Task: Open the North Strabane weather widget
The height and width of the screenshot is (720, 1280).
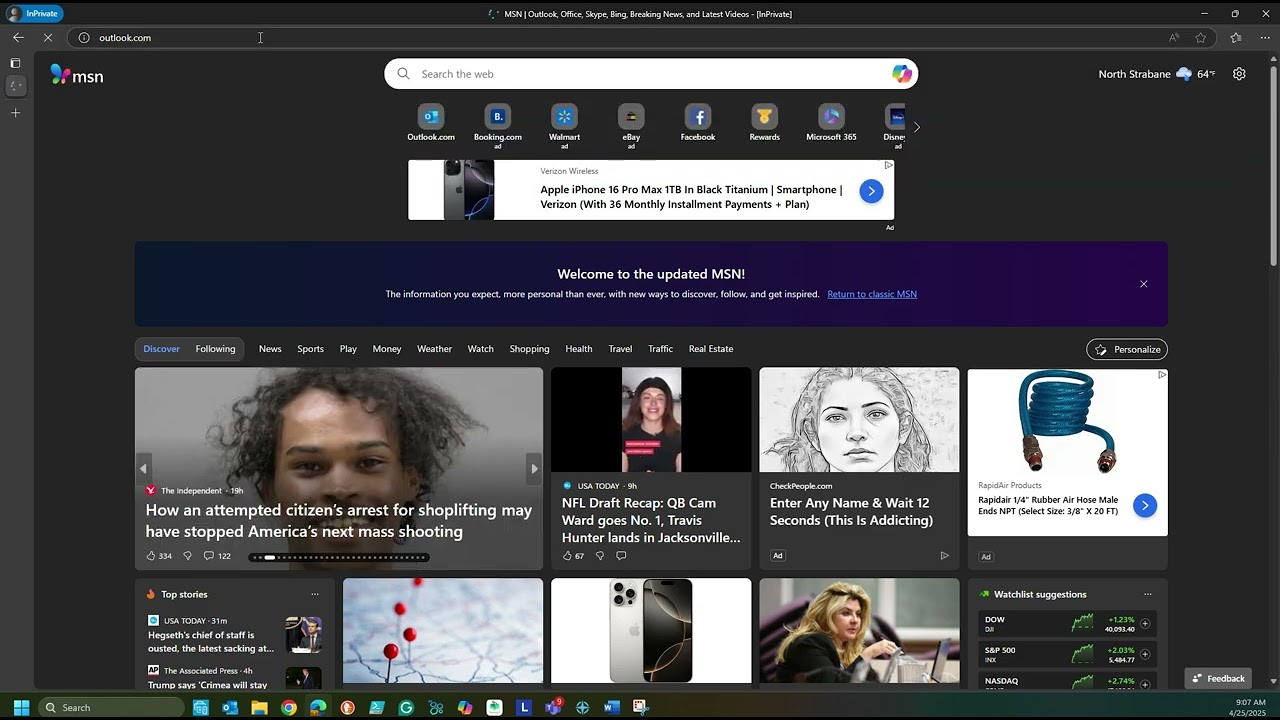Action: pyautogui.click(x=1156, y=74)
